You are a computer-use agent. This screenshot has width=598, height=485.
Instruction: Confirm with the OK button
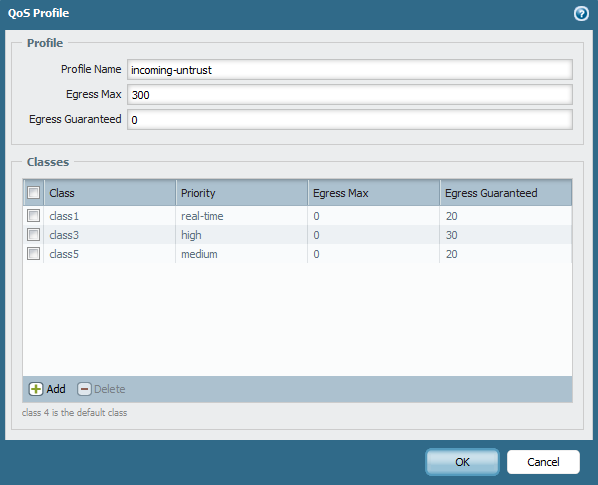coord(462,462)
